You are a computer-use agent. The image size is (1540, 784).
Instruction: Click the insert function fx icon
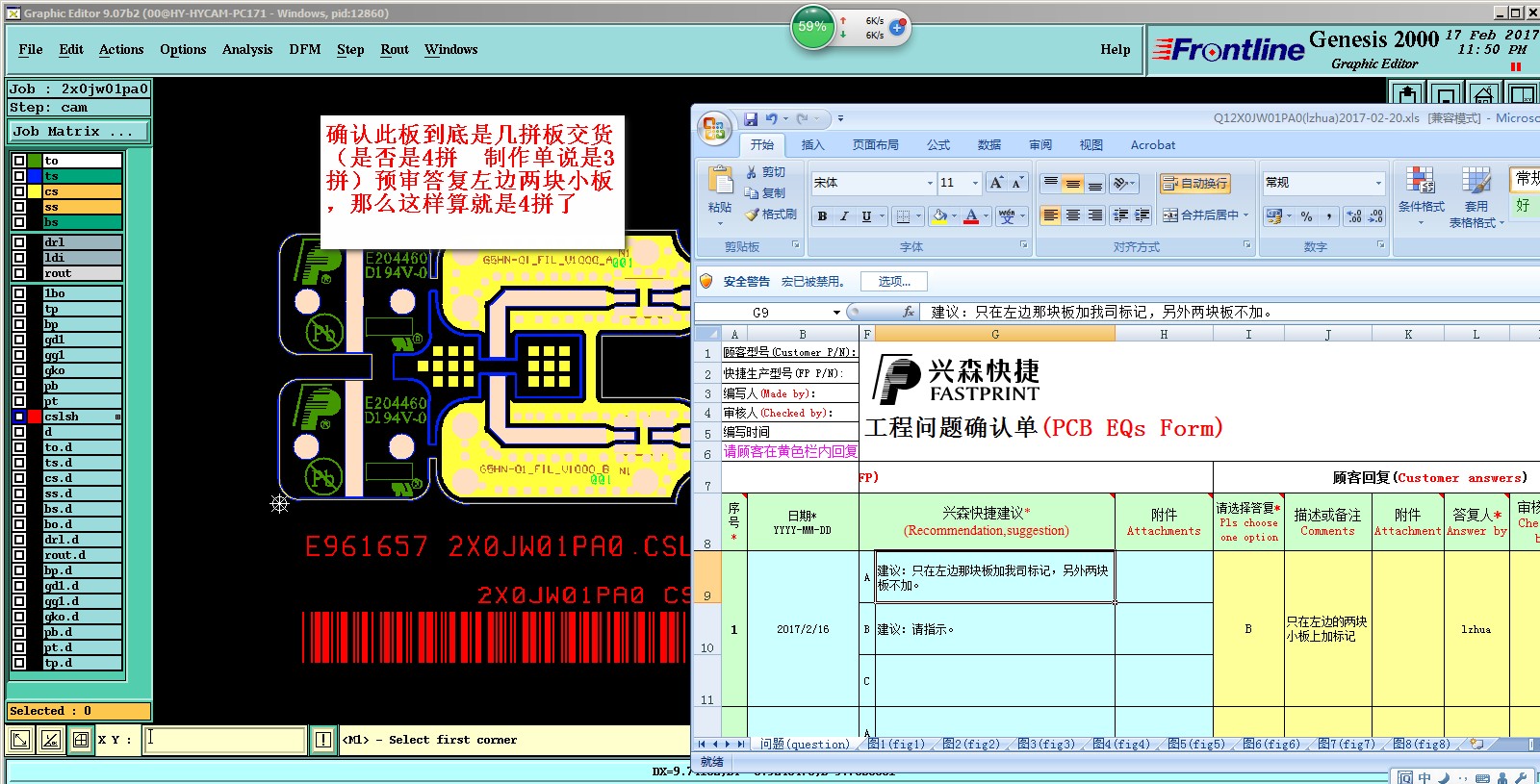909,312
